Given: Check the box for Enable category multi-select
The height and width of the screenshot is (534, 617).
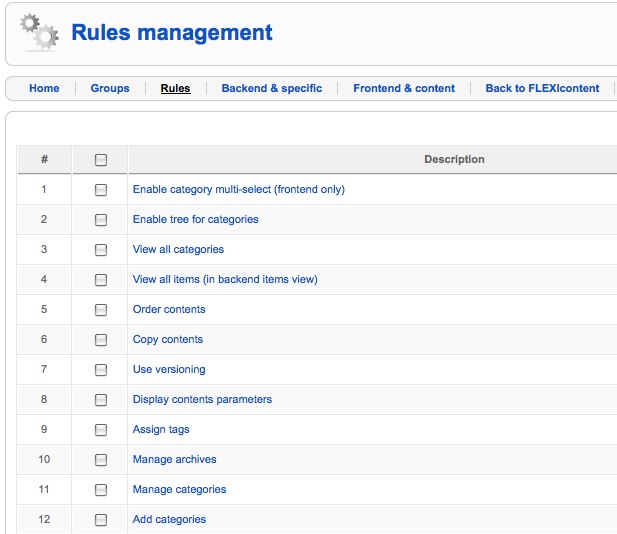Looking at the screenshot, I should point(101,190).
